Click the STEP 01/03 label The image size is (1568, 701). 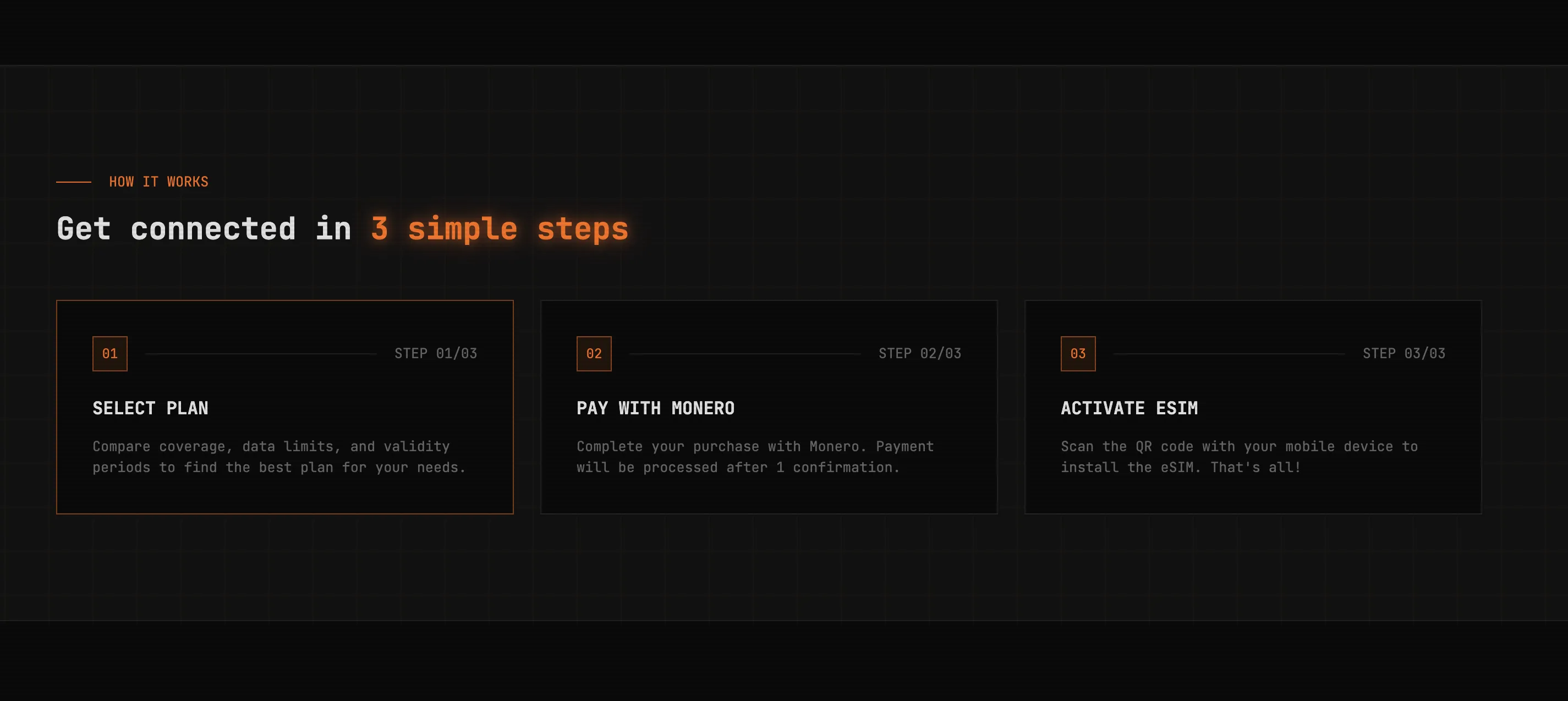point(436,354)
